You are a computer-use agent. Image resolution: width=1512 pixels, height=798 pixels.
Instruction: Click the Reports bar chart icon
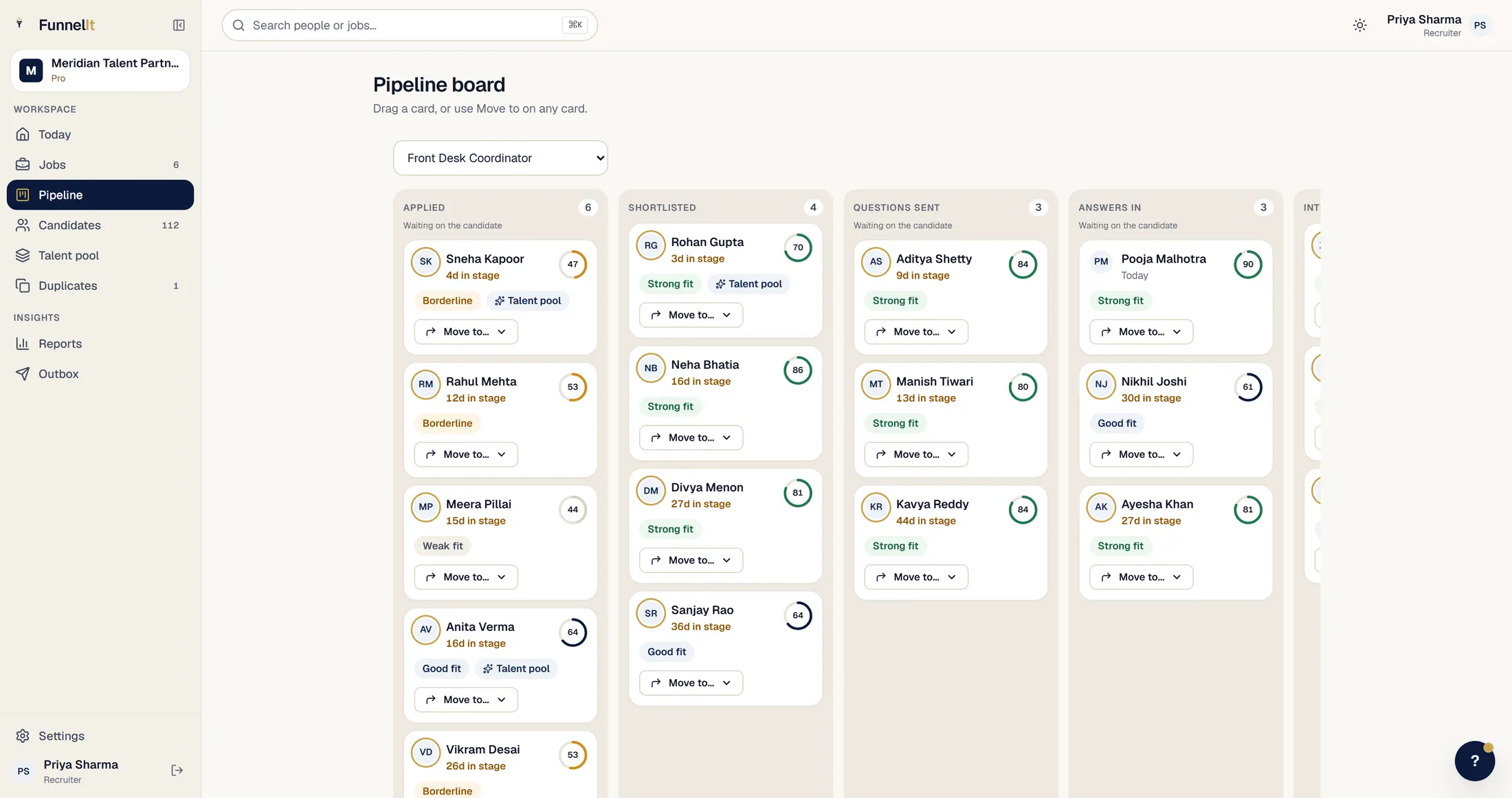pos(23,344)
